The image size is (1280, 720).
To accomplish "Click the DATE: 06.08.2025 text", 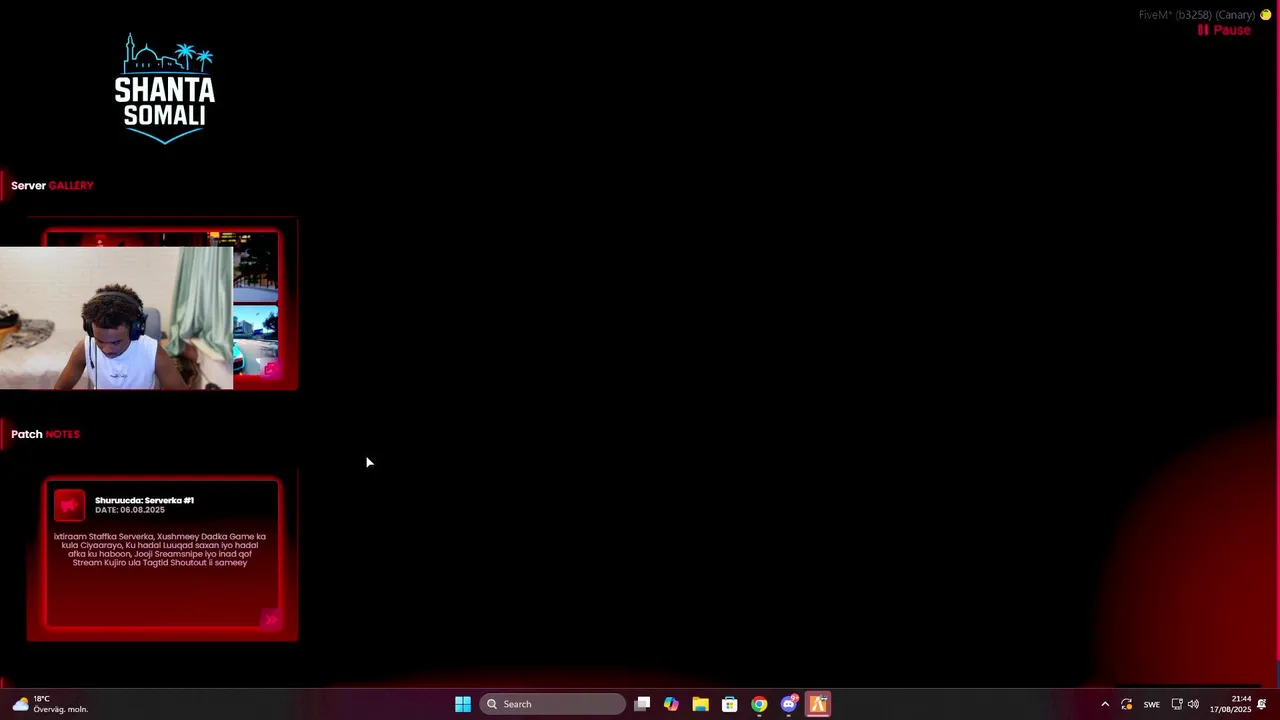I will coord(130,510).
